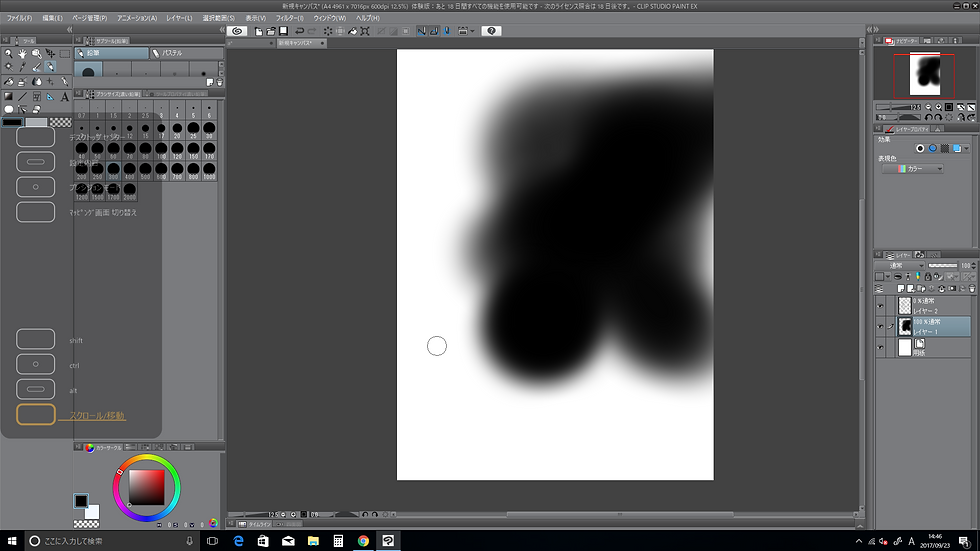
Task: Select the straight line figure tool
Action: click(22, 96)
